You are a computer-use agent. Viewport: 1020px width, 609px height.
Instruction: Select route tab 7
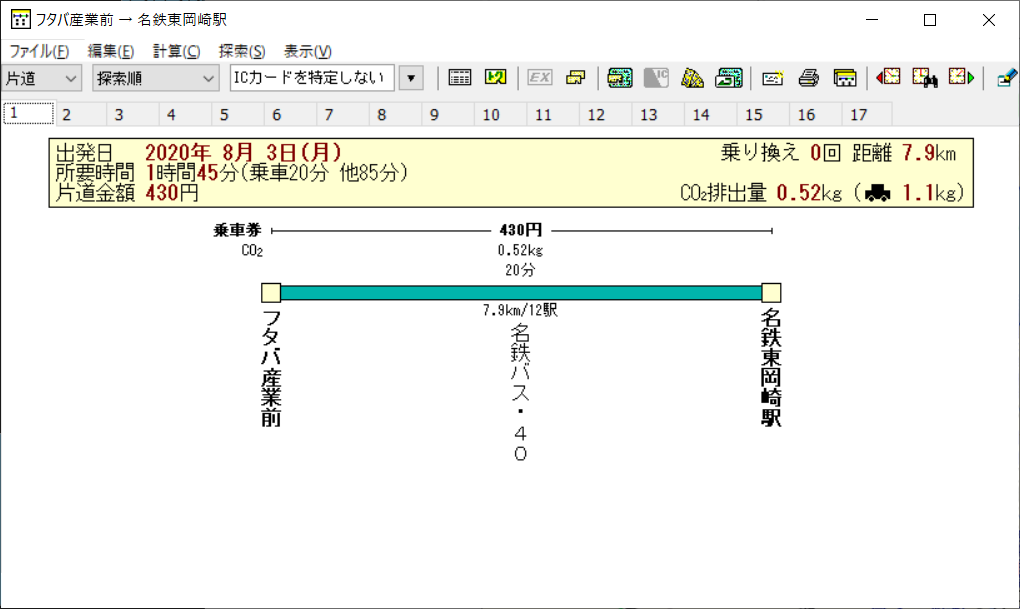pyautogui.click(x=343, y=115)
